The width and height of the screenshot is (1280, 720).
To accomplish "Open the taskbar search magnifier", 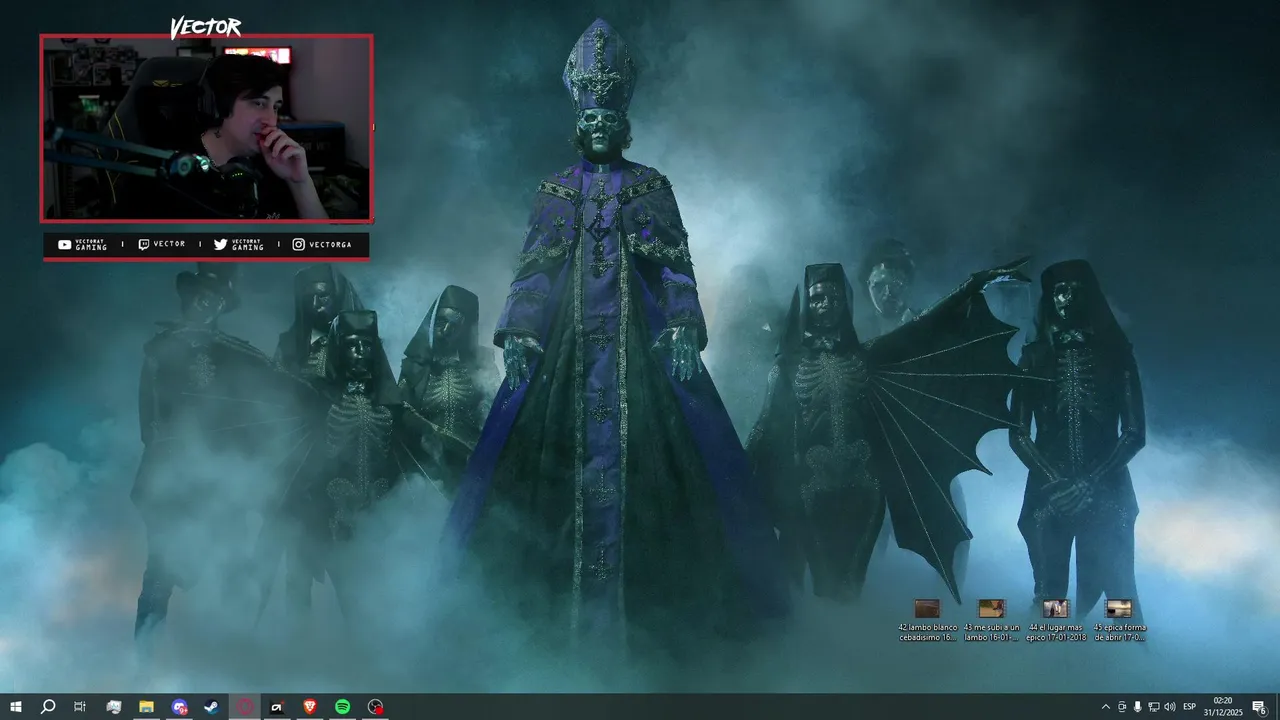I will tap(48, 707).
